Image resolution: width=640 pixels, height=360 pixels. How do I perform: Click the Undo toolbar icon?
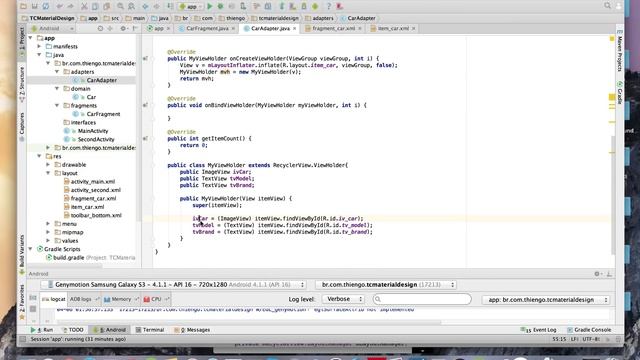coord(60,6)
